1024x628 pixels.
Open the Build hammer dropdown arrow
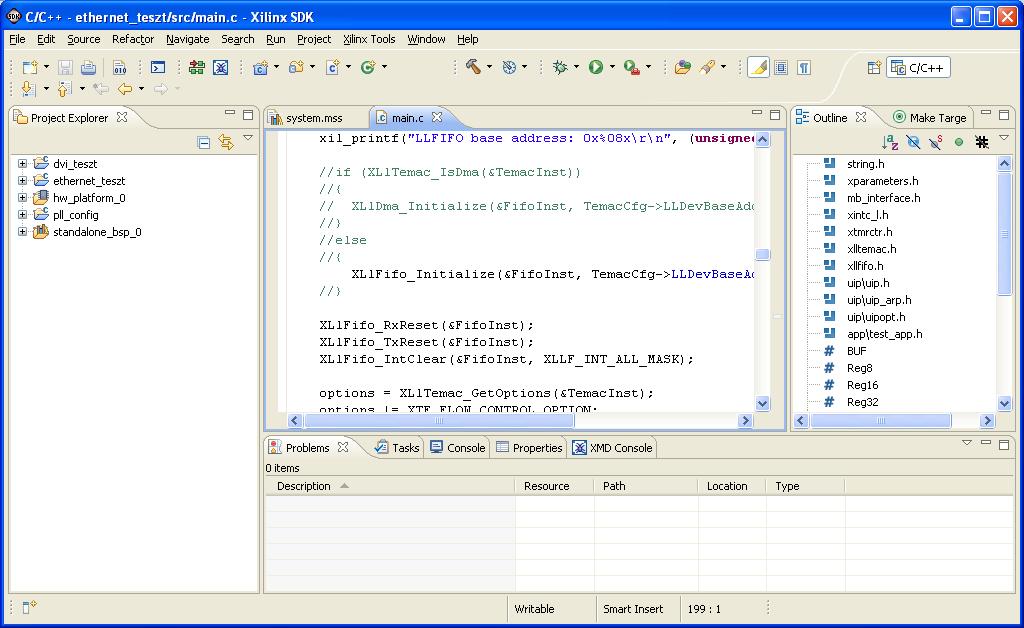pyautogui.click(x=489, y=67)
